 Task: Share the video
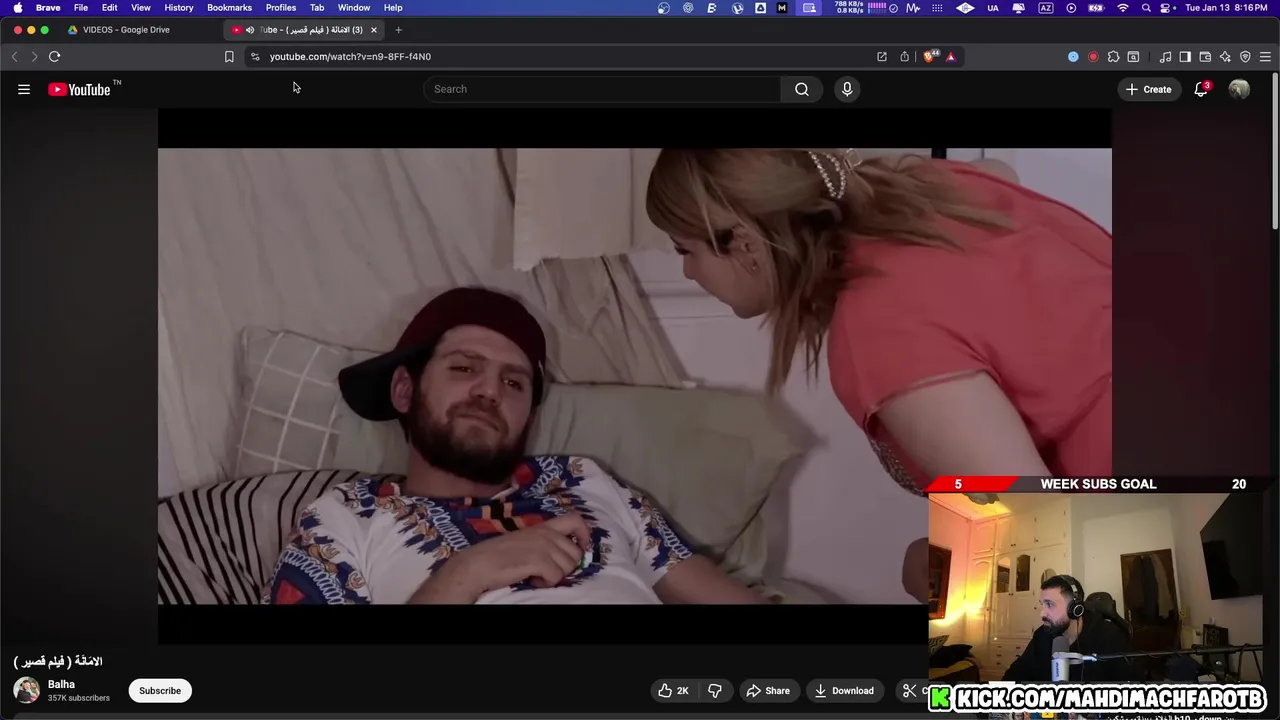(x=768, y=691)
